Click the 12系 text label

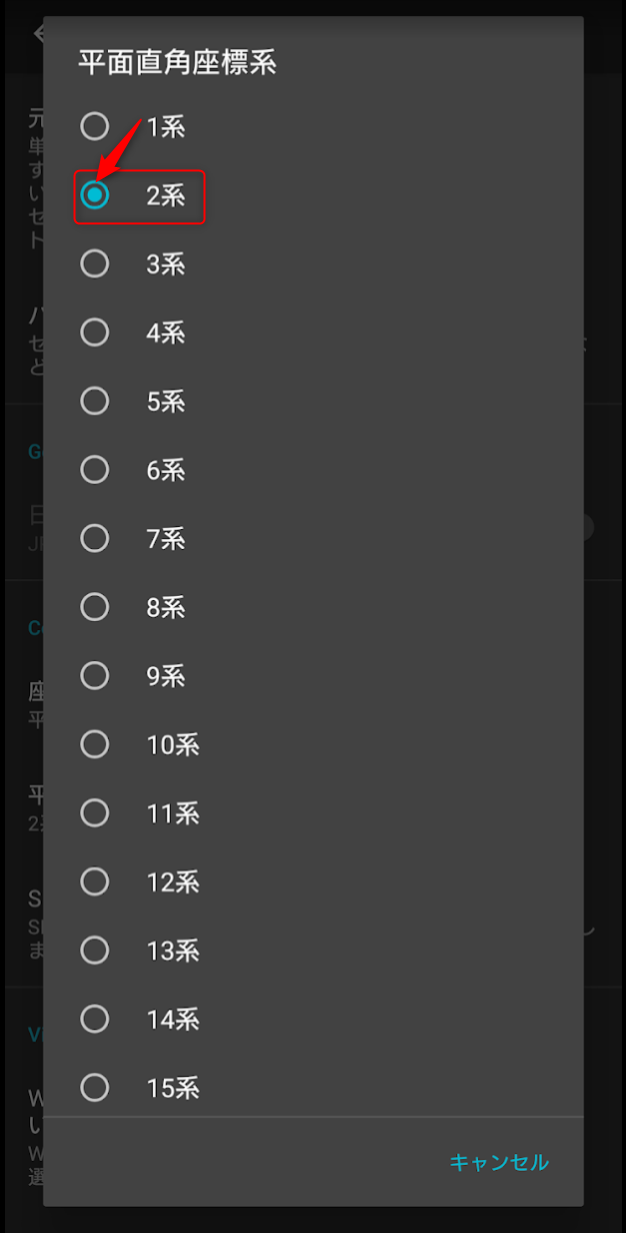(173, 882)
